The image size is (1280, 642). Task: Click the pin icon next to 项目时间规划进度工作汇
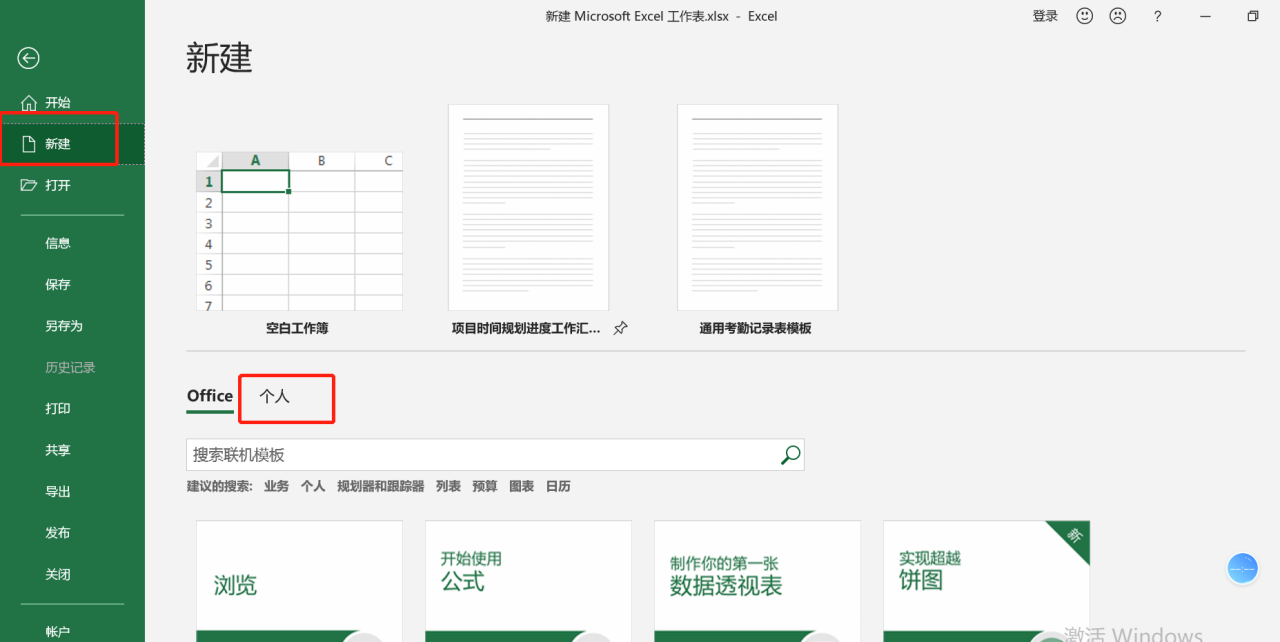click(x=620, y=328)
